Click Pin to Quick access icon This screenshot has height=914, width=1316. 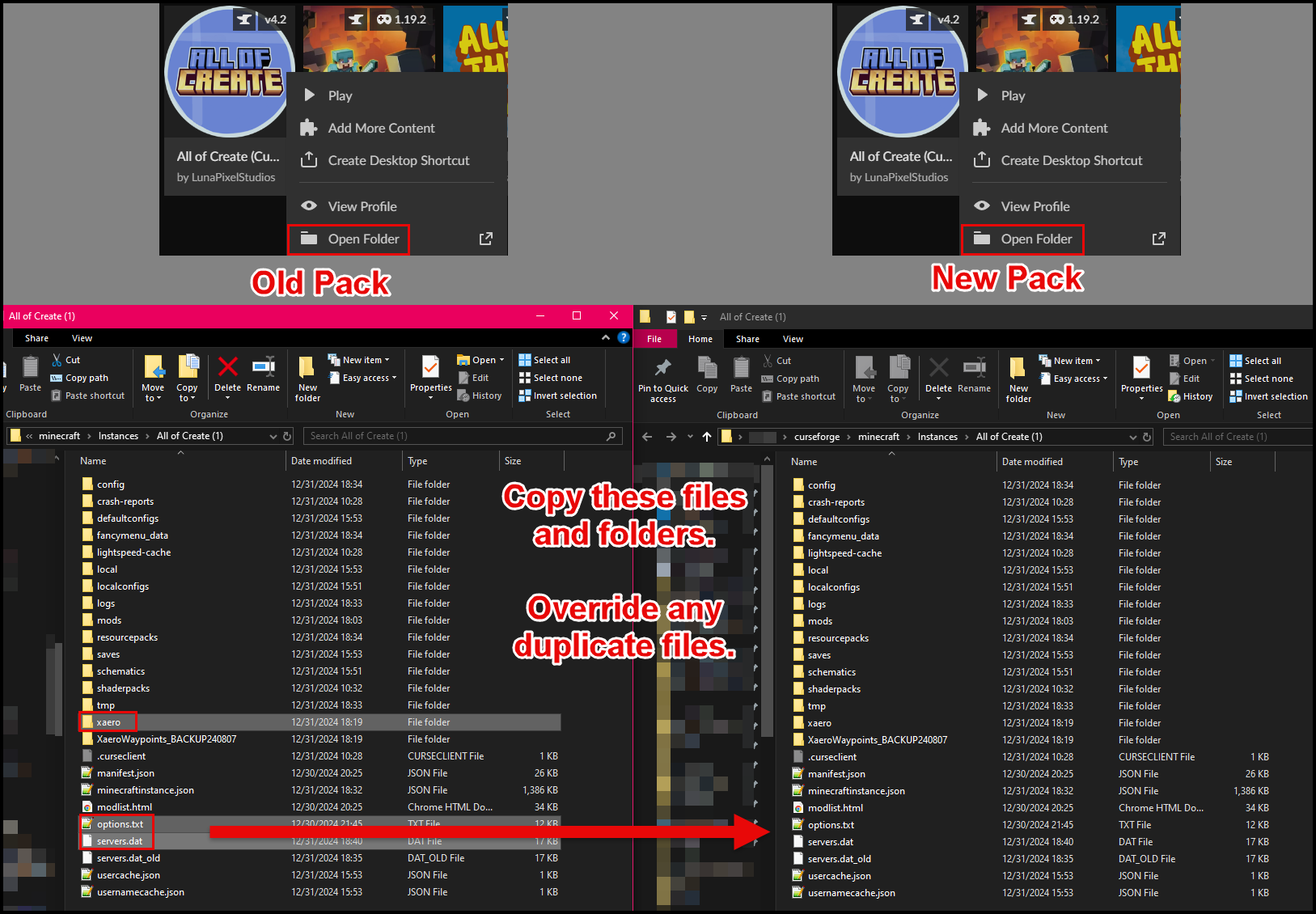click(662, 370)
